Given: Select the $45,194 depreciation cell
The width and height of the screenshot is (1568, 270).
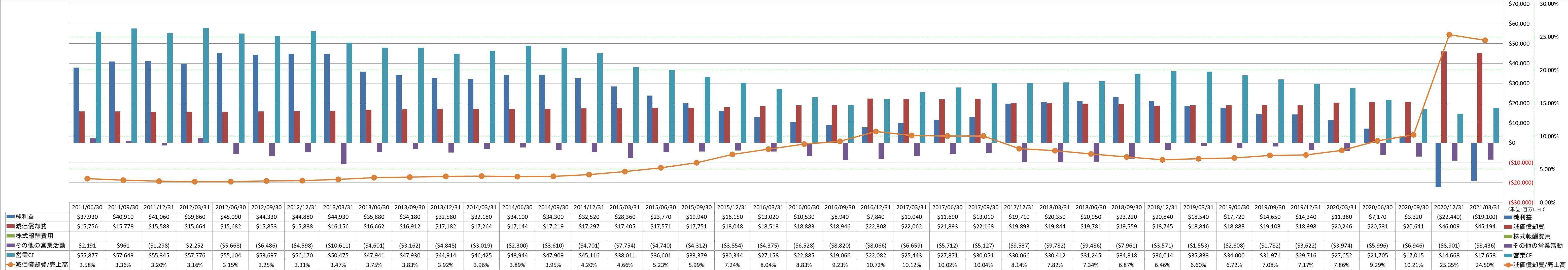Looking at the screenshot, I should (1485, 227).
